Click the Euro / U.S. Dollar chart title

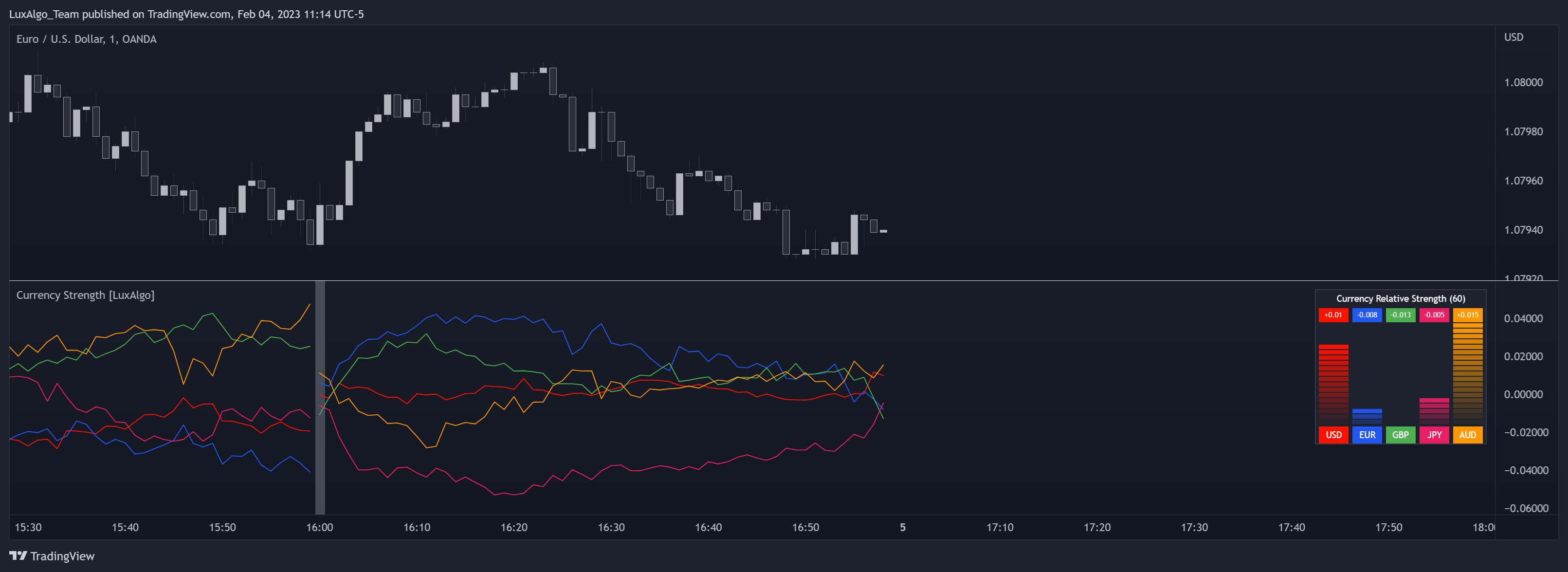[x=86, y=39]
